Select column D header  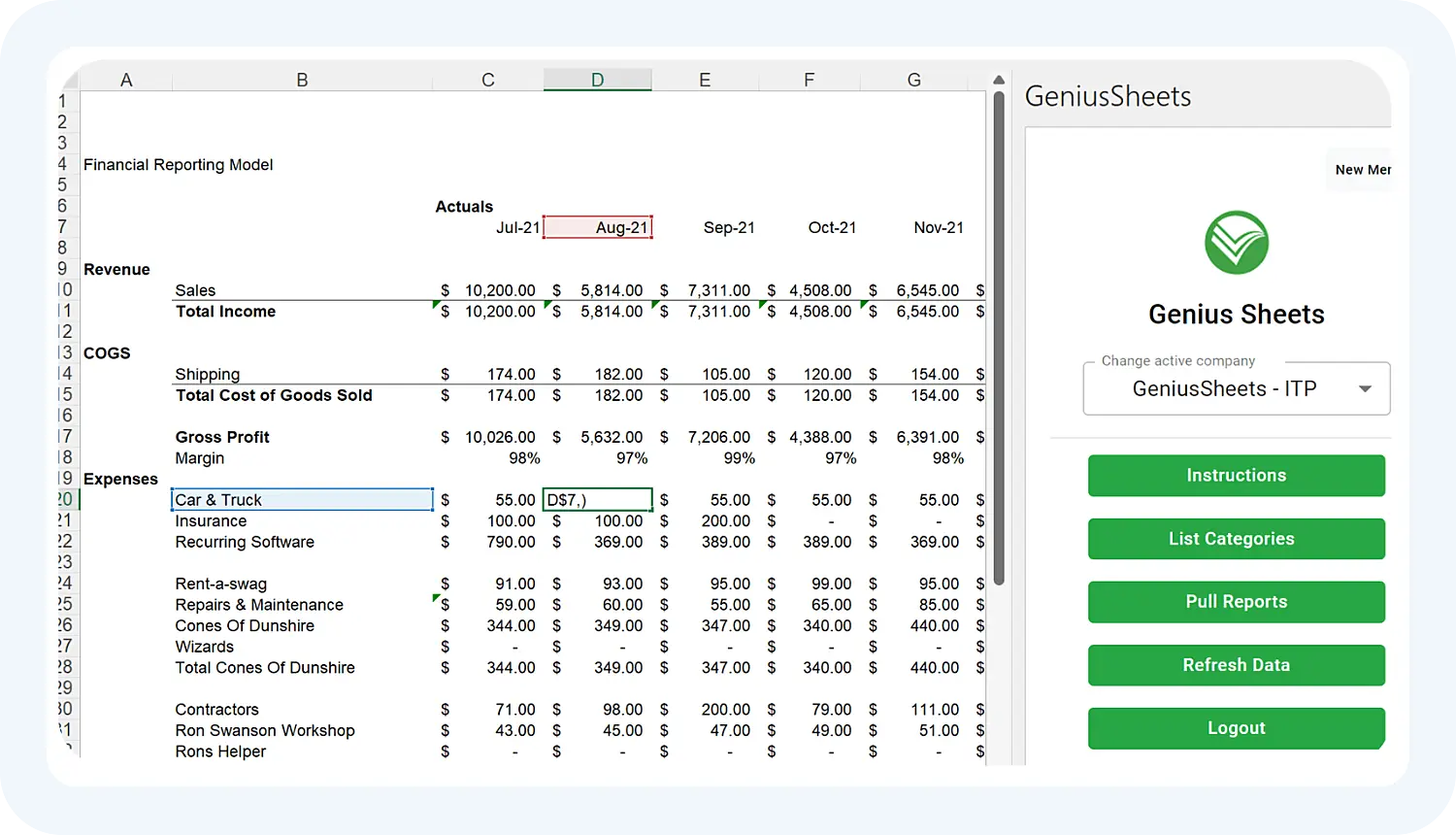(x=598, y=81)
